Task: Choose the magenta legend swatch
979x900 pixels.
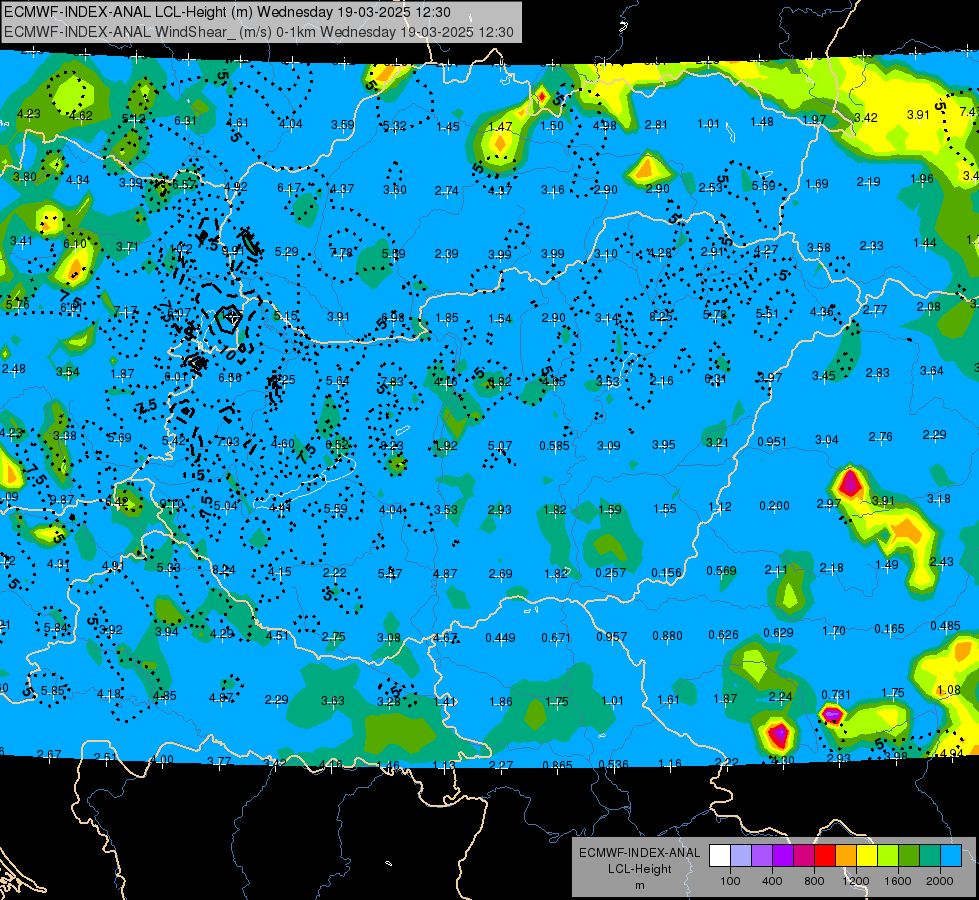Action: [804, 856]
